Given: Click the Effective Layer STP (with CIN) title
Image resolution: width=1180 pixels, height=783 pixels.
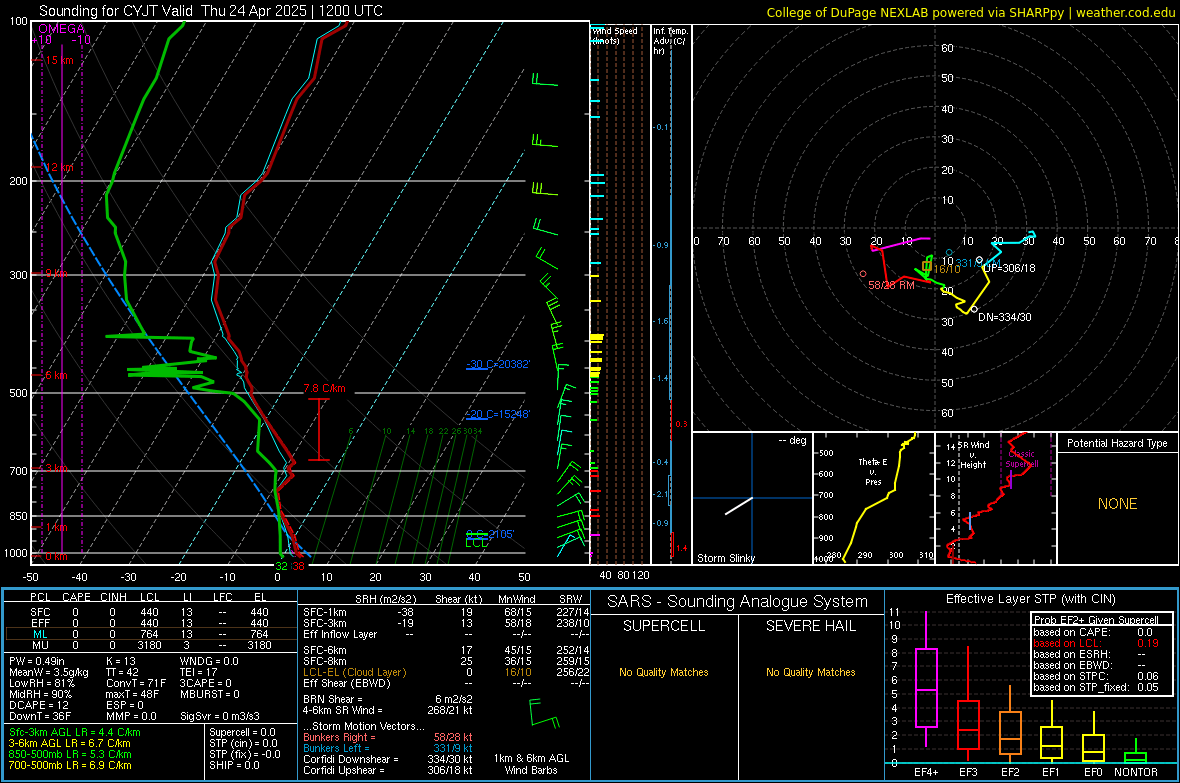Looking at the screenshot, I should click(x=1030, y=599).
